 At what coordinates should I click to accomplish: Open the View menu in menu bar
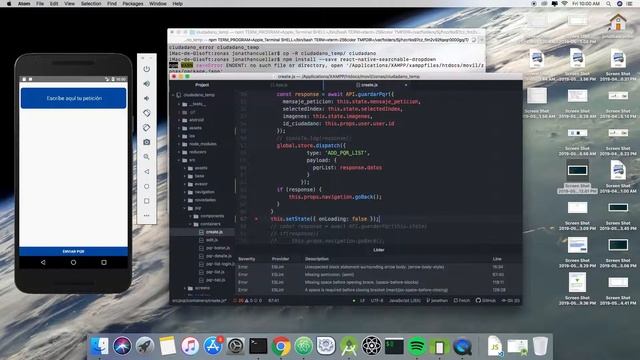69,3
